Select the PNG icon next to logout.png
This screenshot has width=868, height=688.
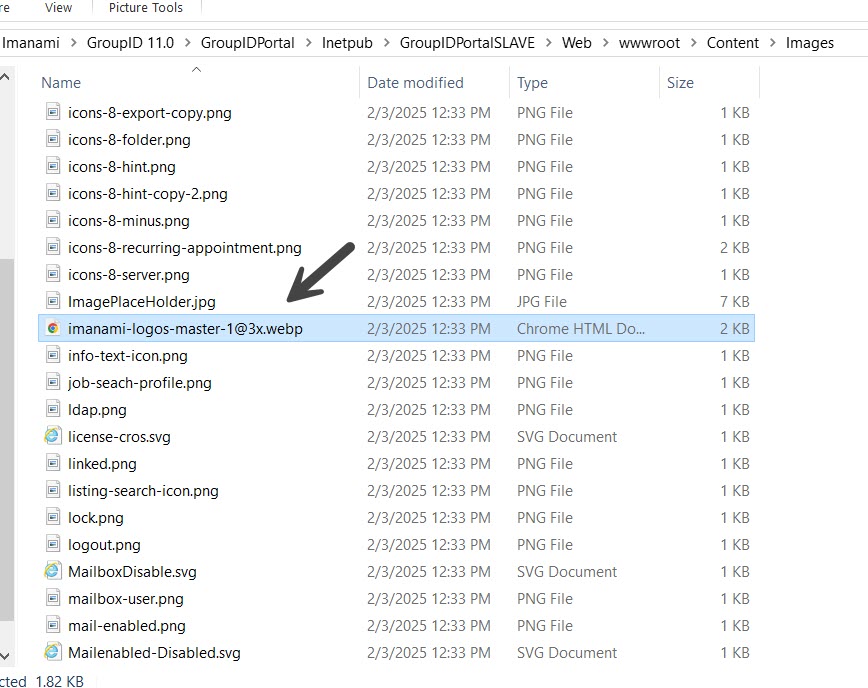coord(52,544)
